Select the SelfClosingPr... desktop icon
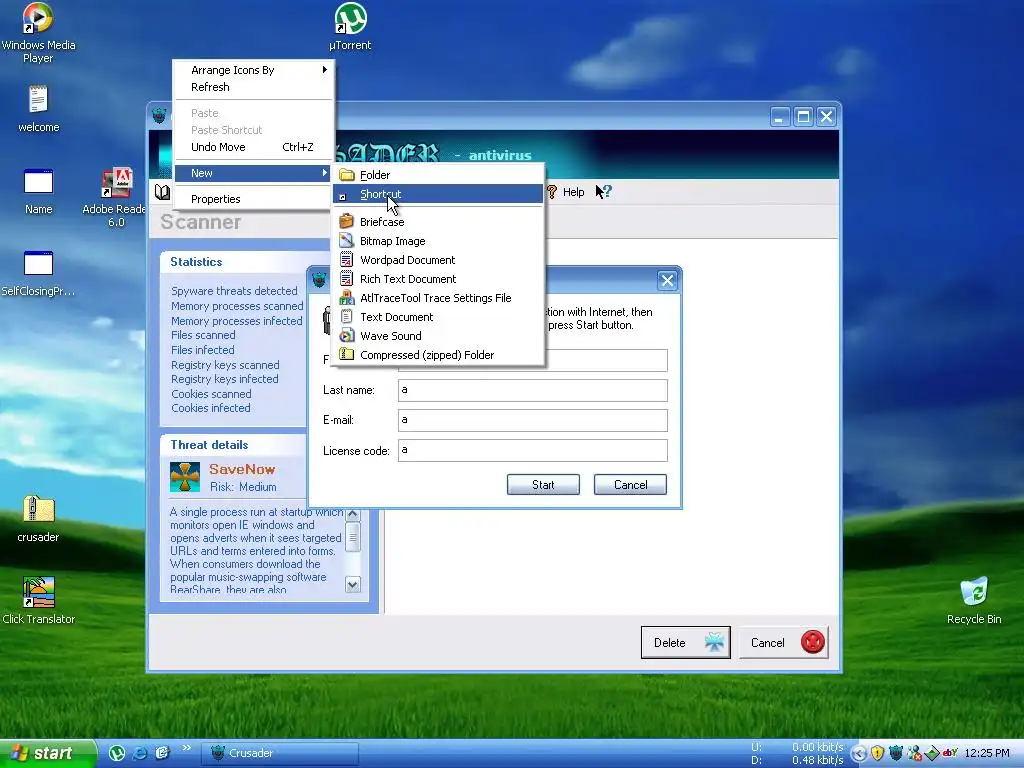Image resolution: width=1024 pixels, height=768 pixels. [x=38, y=273]
